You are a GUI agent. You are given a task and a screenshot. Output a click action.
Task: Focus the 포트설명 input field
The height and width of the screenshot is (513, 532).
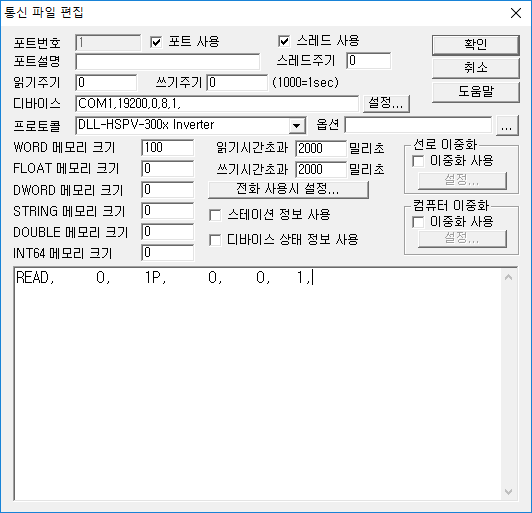tap(168, 62)
